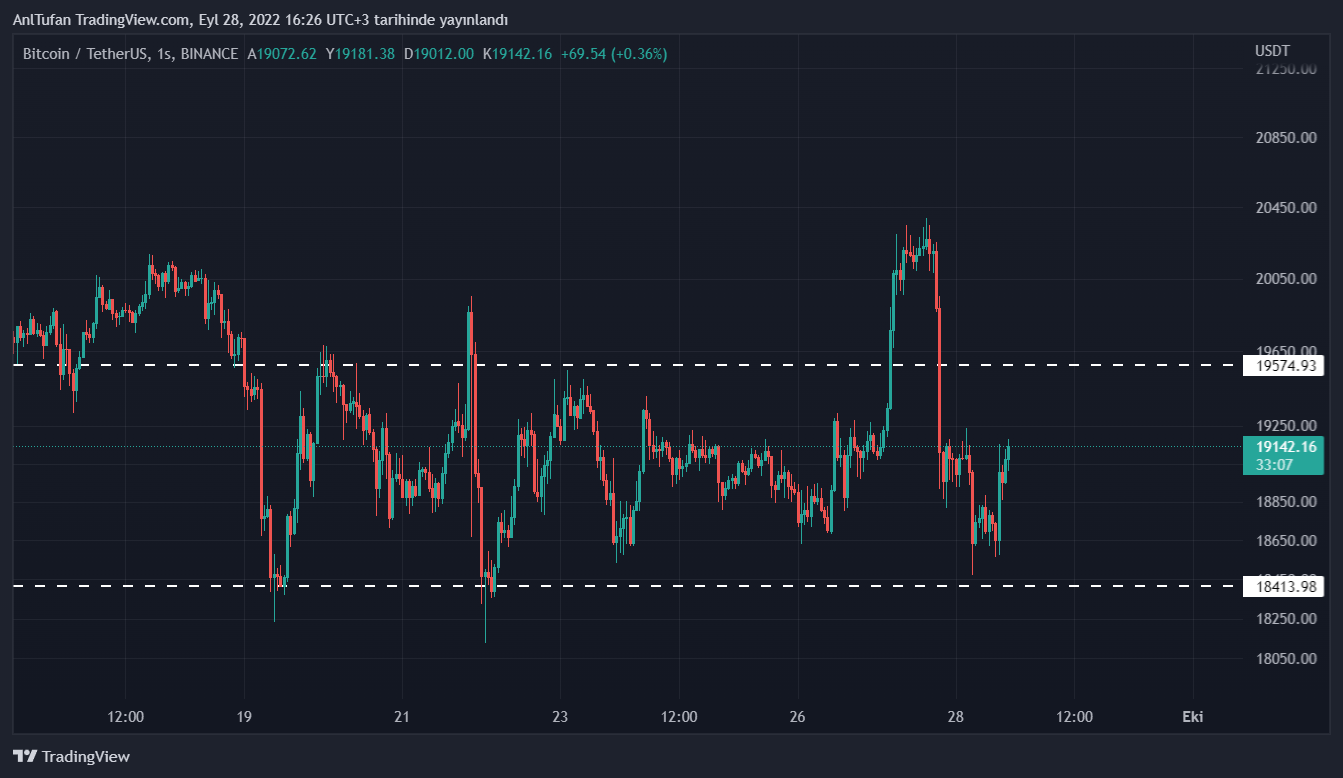Click the USDT currency label on price axis

coord(1272,51)
